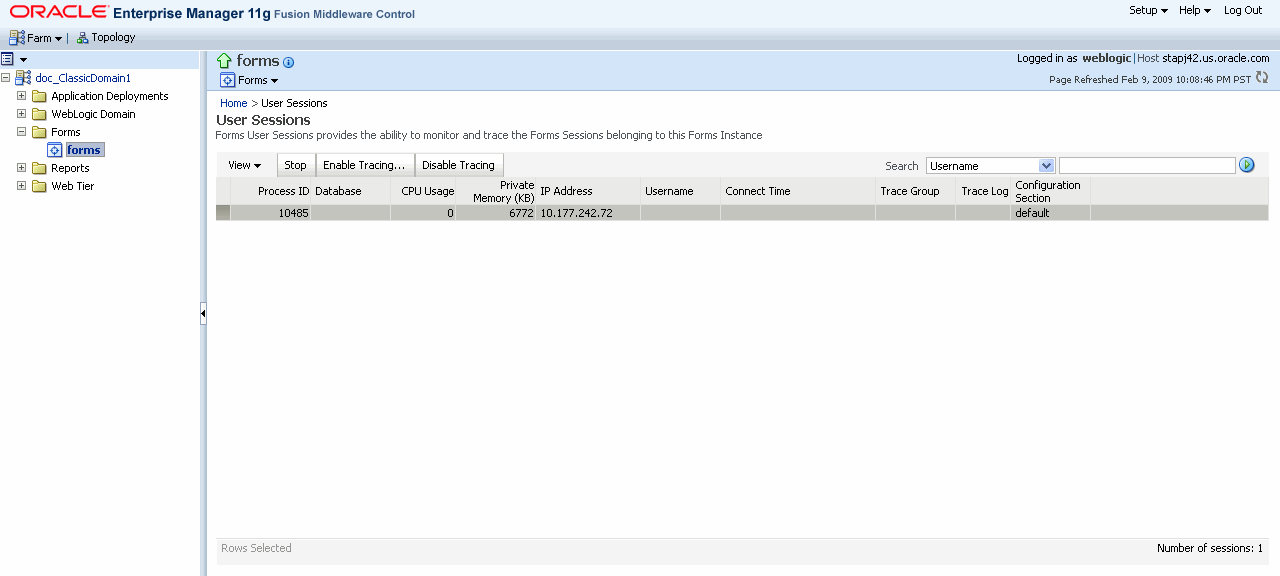
Task: Run search with the blue arrow icon
Action: (1246, 164)
